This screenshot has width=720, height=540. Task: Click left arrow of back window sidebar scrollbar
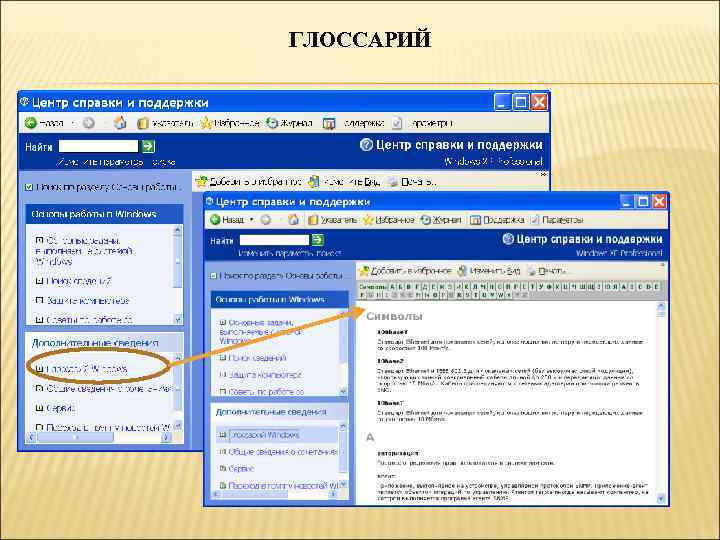[x=32, y=437]
